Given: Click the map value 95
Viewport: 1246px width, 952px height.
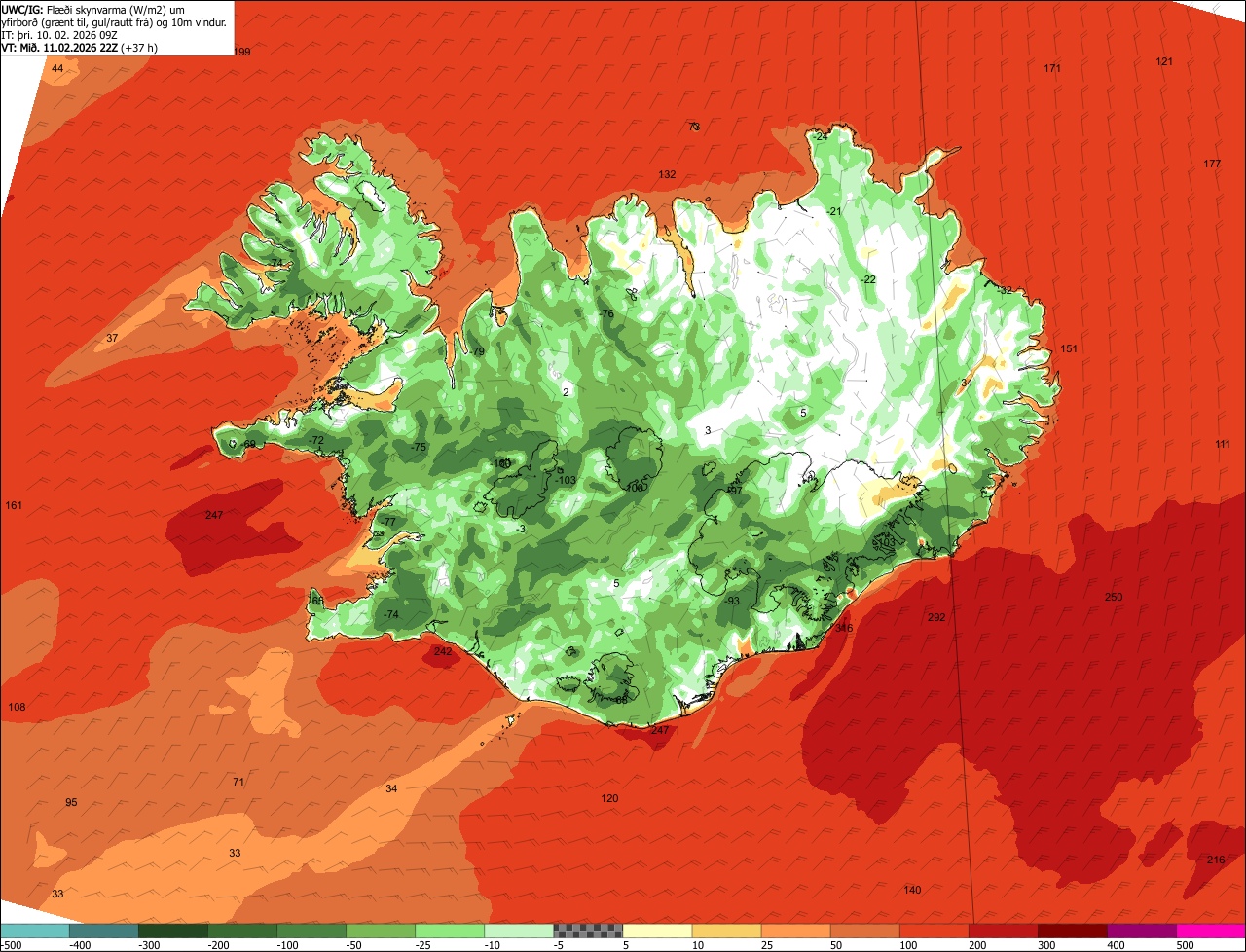Looking at the screenshot, I should click(x=71, y=802).
